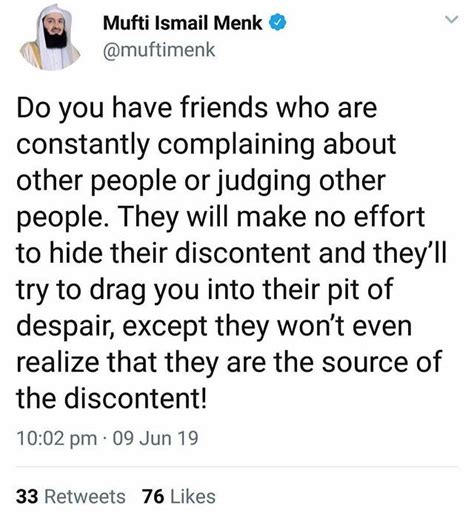This screenshot has width=474, height=513.
Task: Open Mufti Menk's profile avatar photo
Action: point(52,37)
